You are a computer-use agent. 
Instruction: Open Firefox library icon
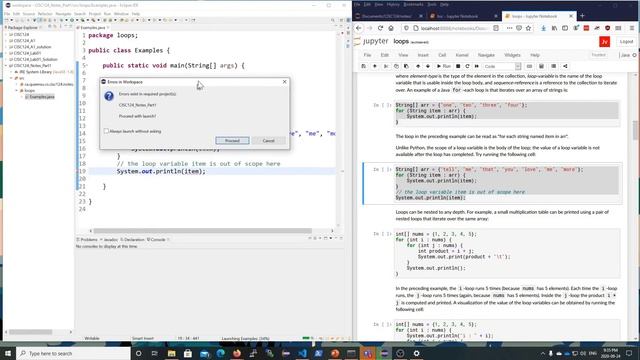[554, 28]
